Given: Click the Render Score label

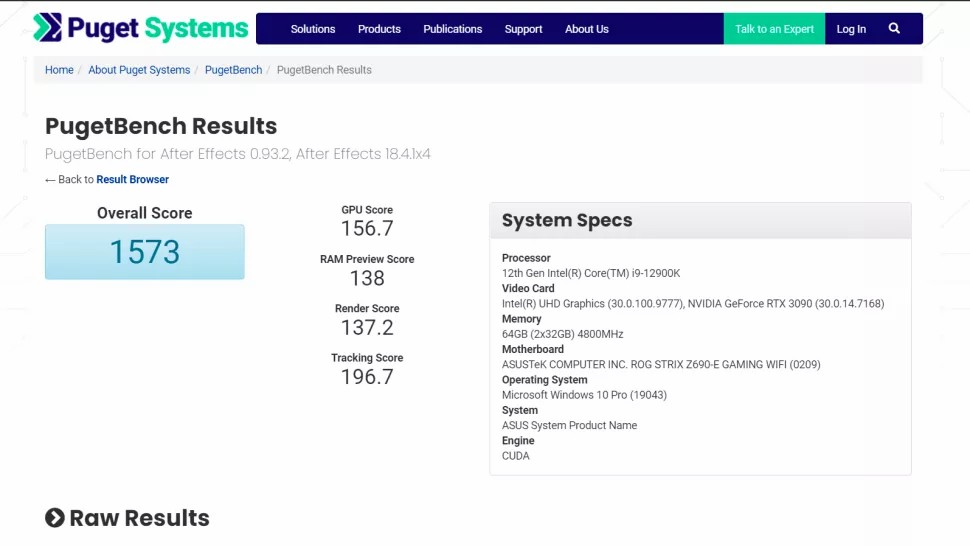Looking at the screenshot, I should point(367,309).
